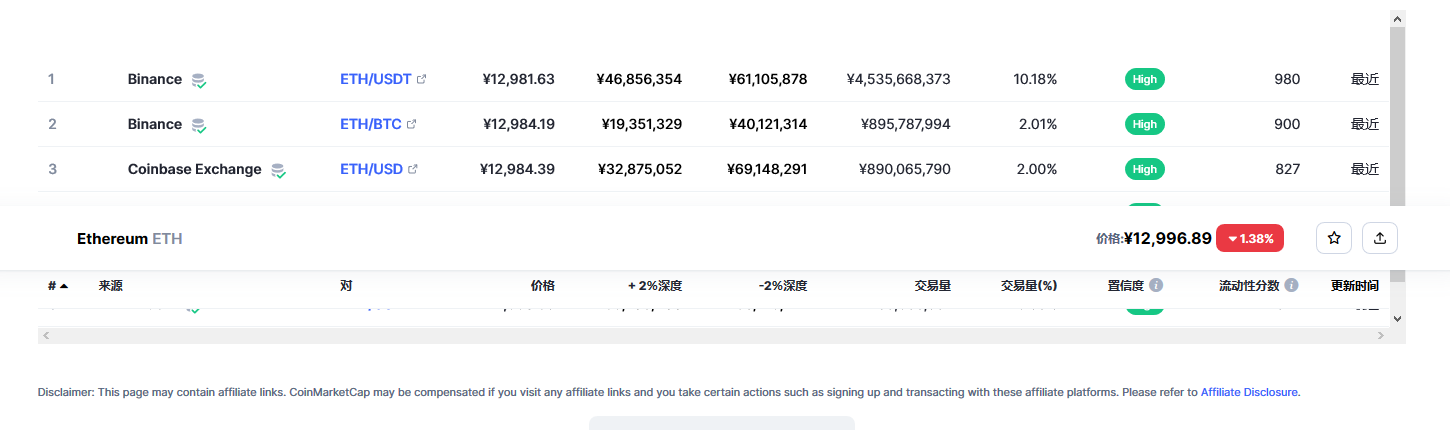
Task: Sort by the 交易量(%) column header
Action: [1028, 285]
